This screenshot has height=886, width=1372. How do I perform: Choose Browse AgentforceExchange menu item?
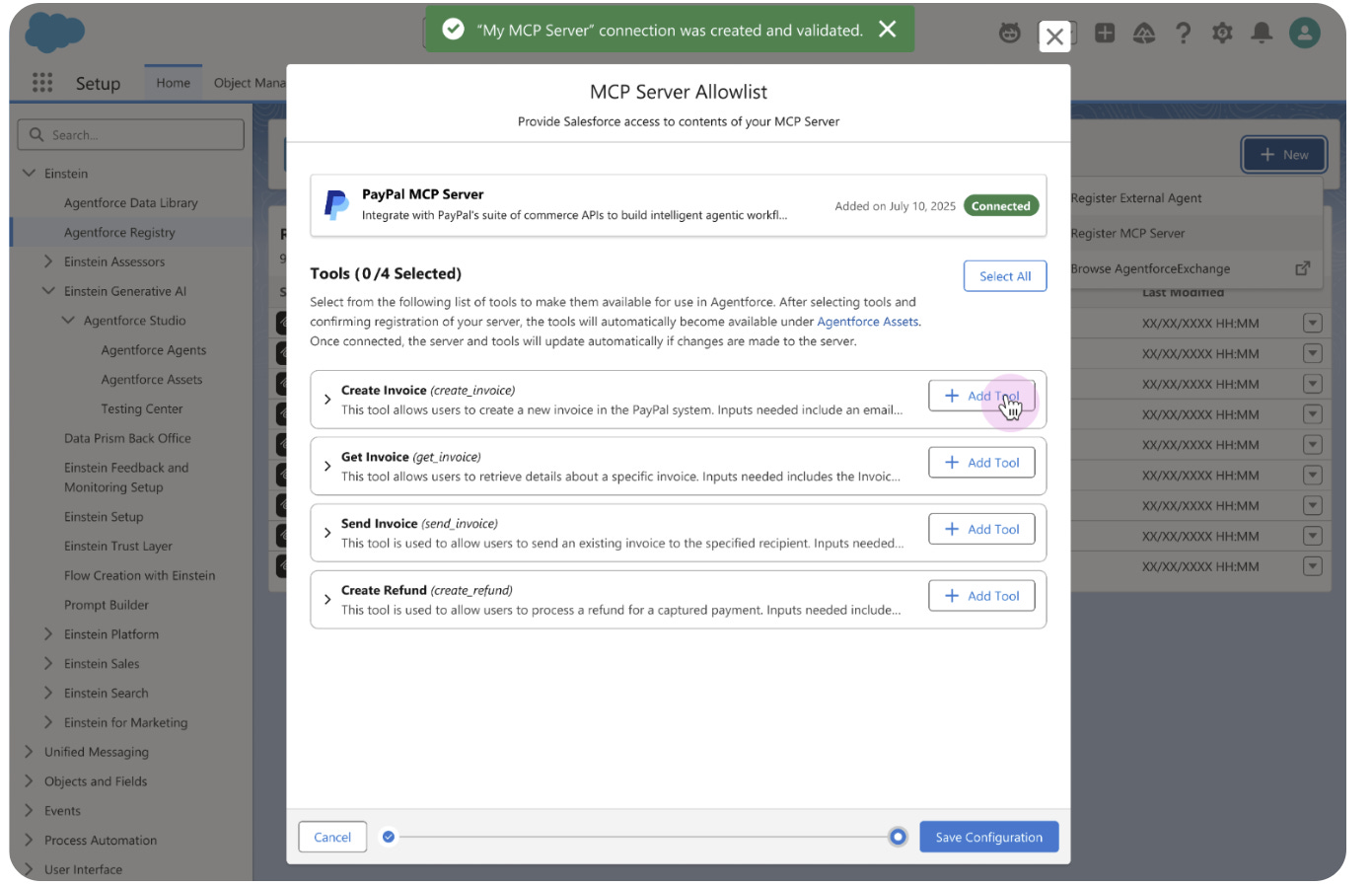click(x=1195, y=268)
